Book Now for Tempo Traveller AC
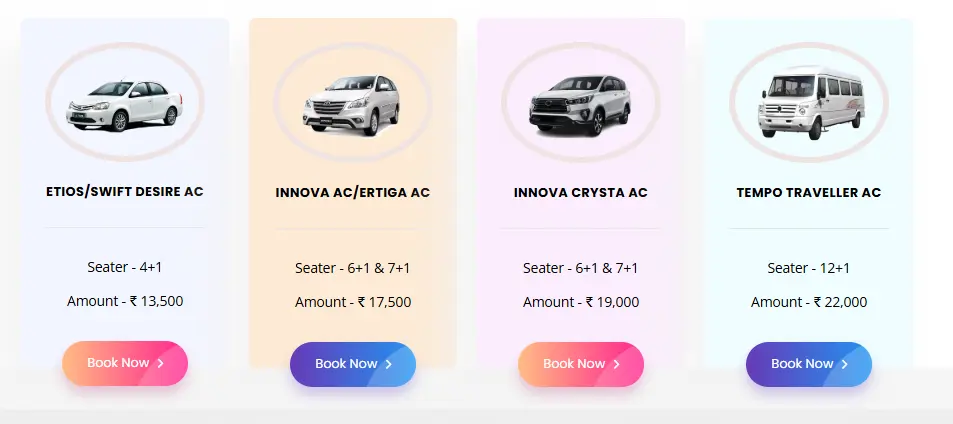 pyautogui.click(x=809, y=364)
